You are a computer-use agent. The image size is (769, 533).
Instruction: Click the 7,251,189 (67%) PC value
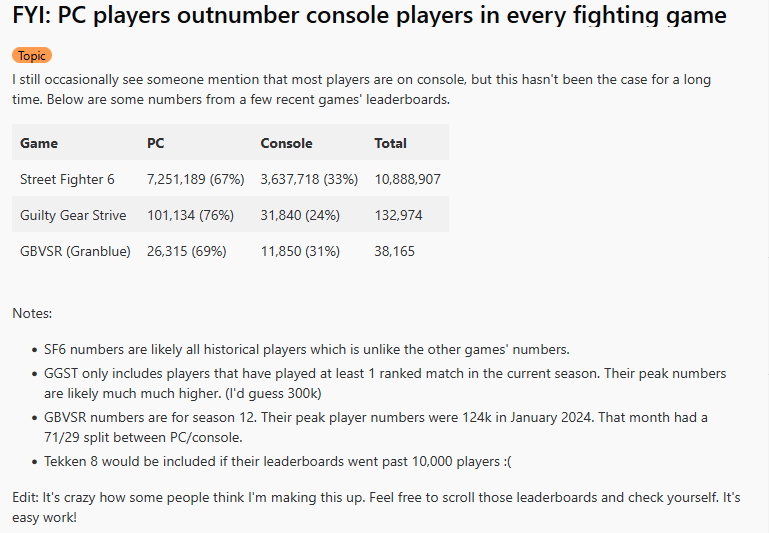pyautogui.click(x=196, y=179)
